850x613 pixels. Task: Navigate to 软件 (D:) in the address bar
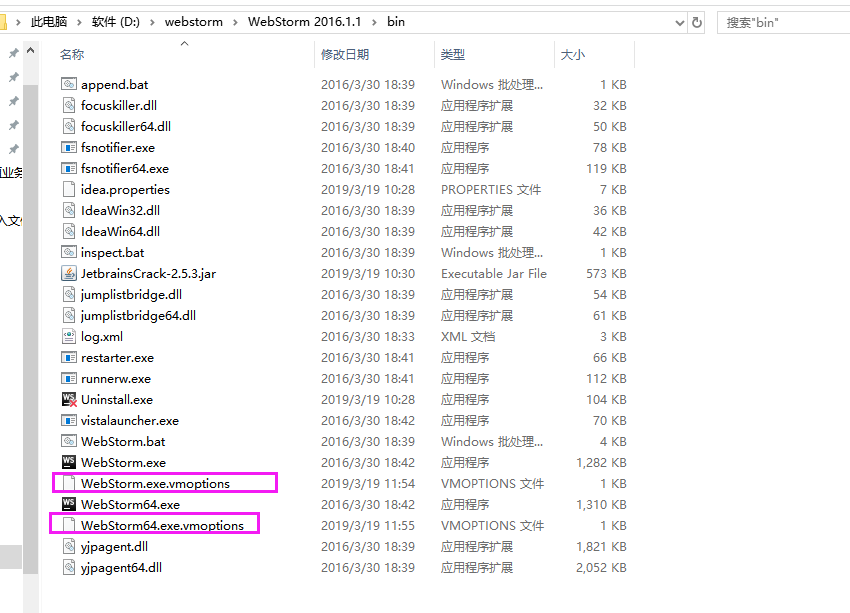[x=115, y=22]
